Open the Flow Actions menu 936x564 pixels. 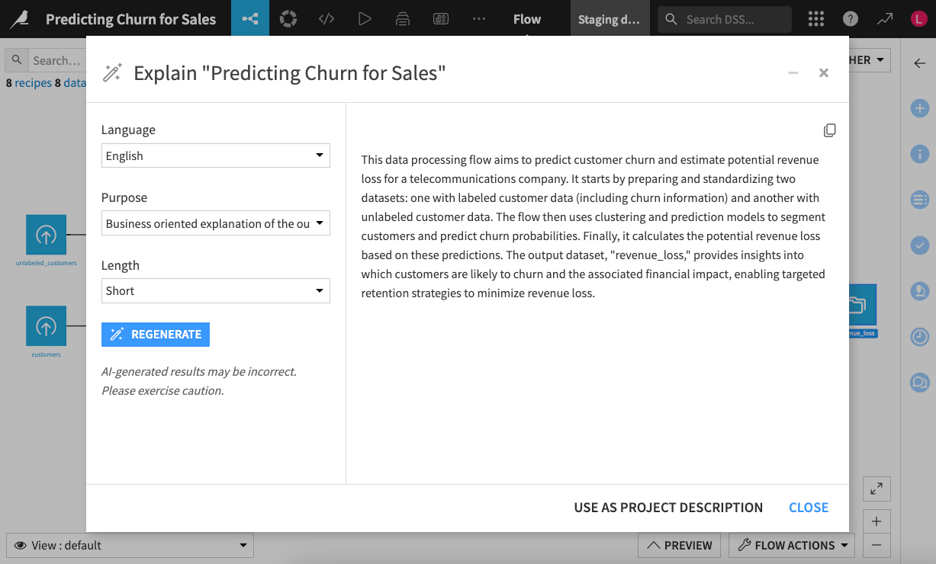(792, 545)
